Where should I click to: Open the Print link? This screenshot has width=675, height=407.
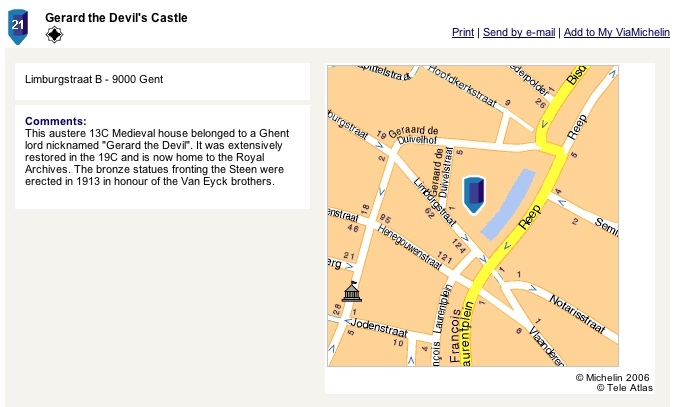tap(463, 32)
